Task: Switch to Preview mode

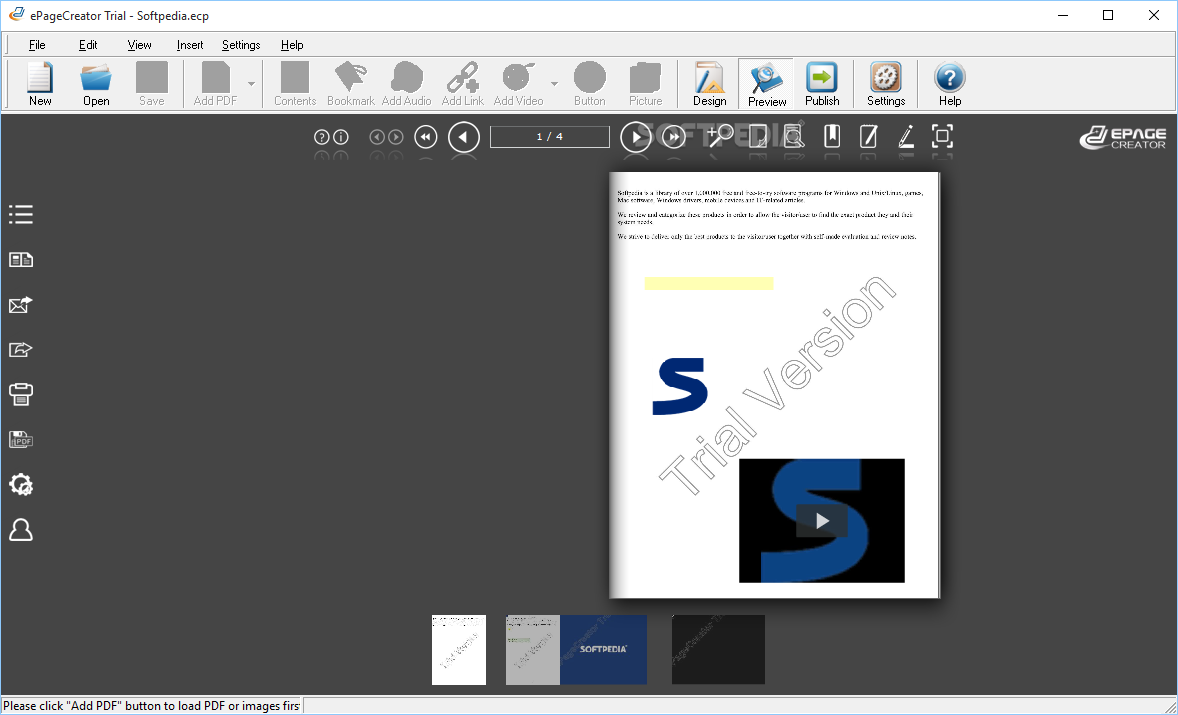Action: pos(766,84)
